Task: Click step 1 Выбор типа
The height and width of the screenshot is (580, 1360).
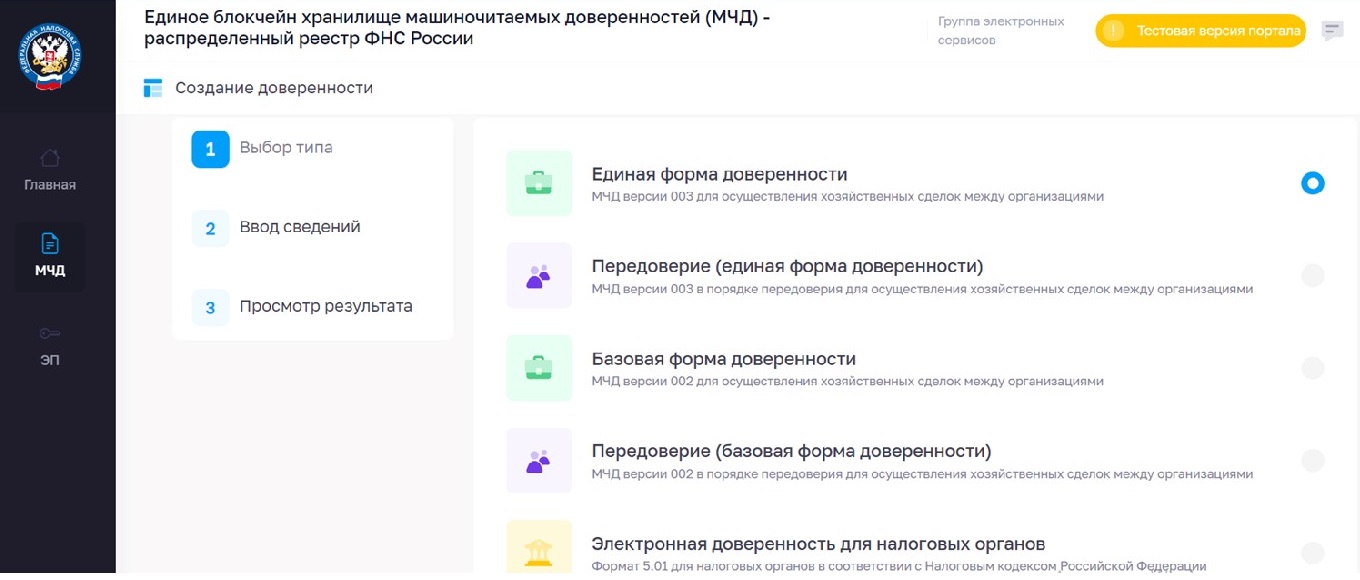Action: 285,148
